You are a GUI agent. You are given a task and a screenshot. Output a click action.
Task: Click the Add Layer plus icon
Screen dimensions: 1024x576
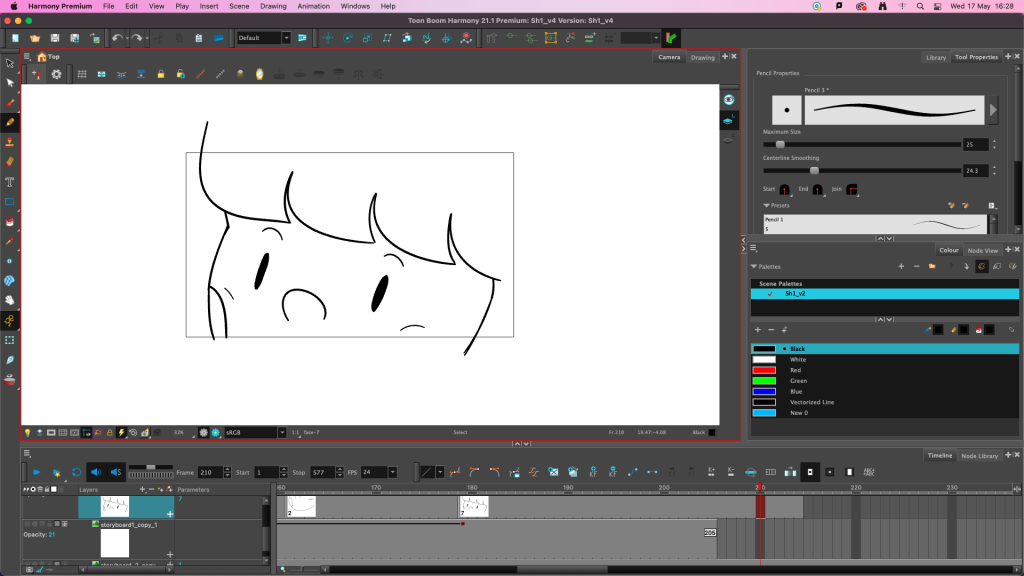(x=142, y=490)
